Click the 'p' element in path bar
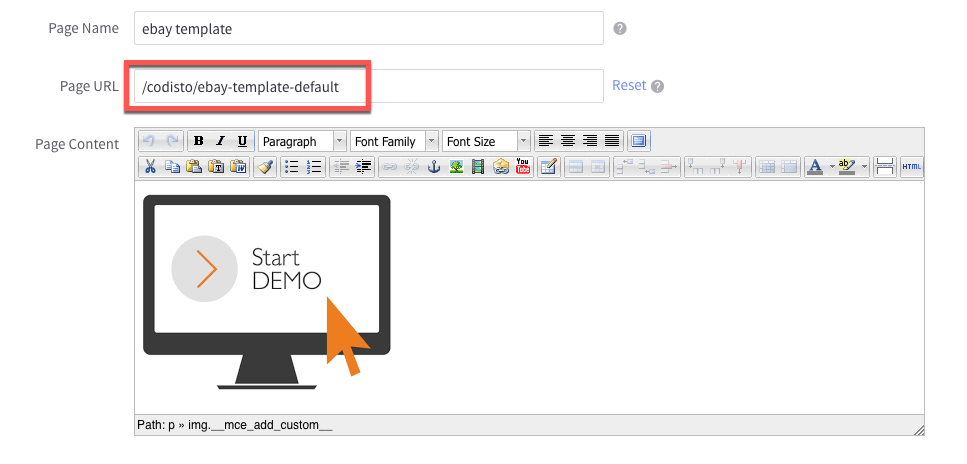Screen dimensions: 967x464 (x=171, y=425)
